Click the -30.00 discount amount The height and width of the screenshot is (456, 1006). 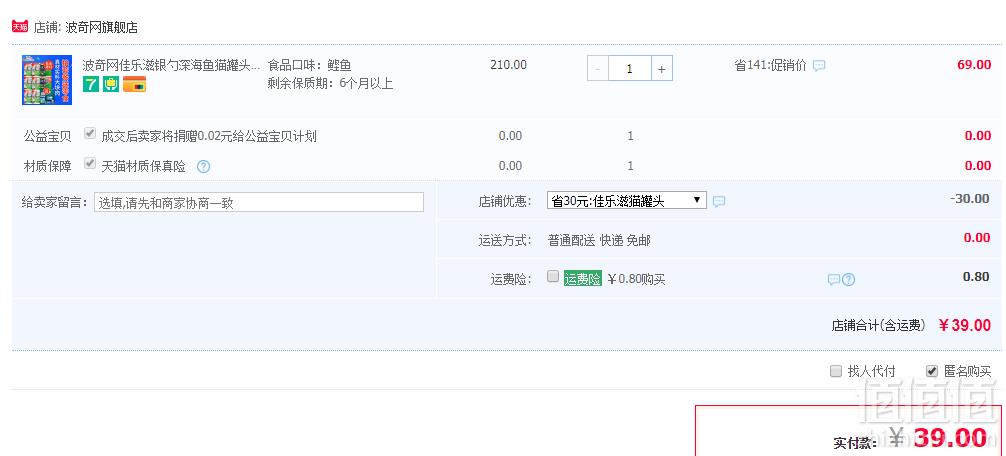970,199
